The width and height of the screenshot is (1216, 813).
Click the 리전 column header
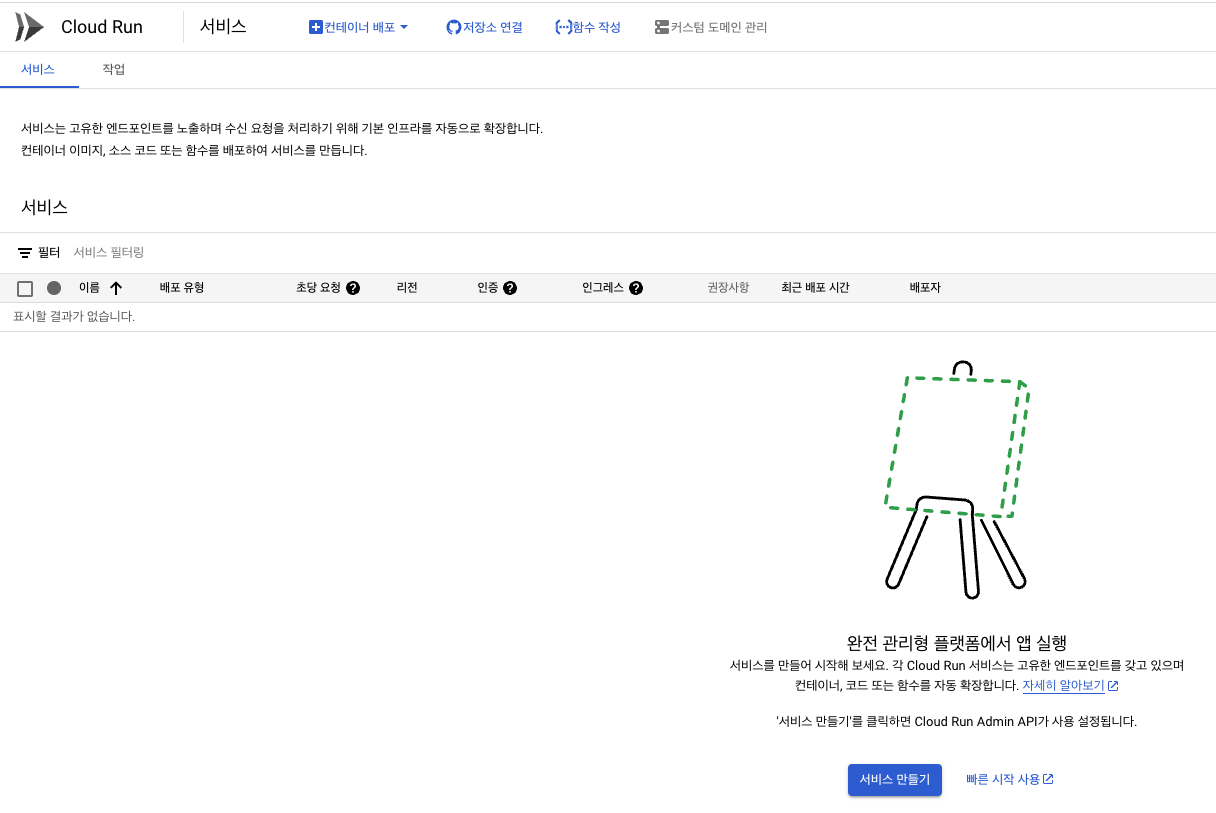407,288
